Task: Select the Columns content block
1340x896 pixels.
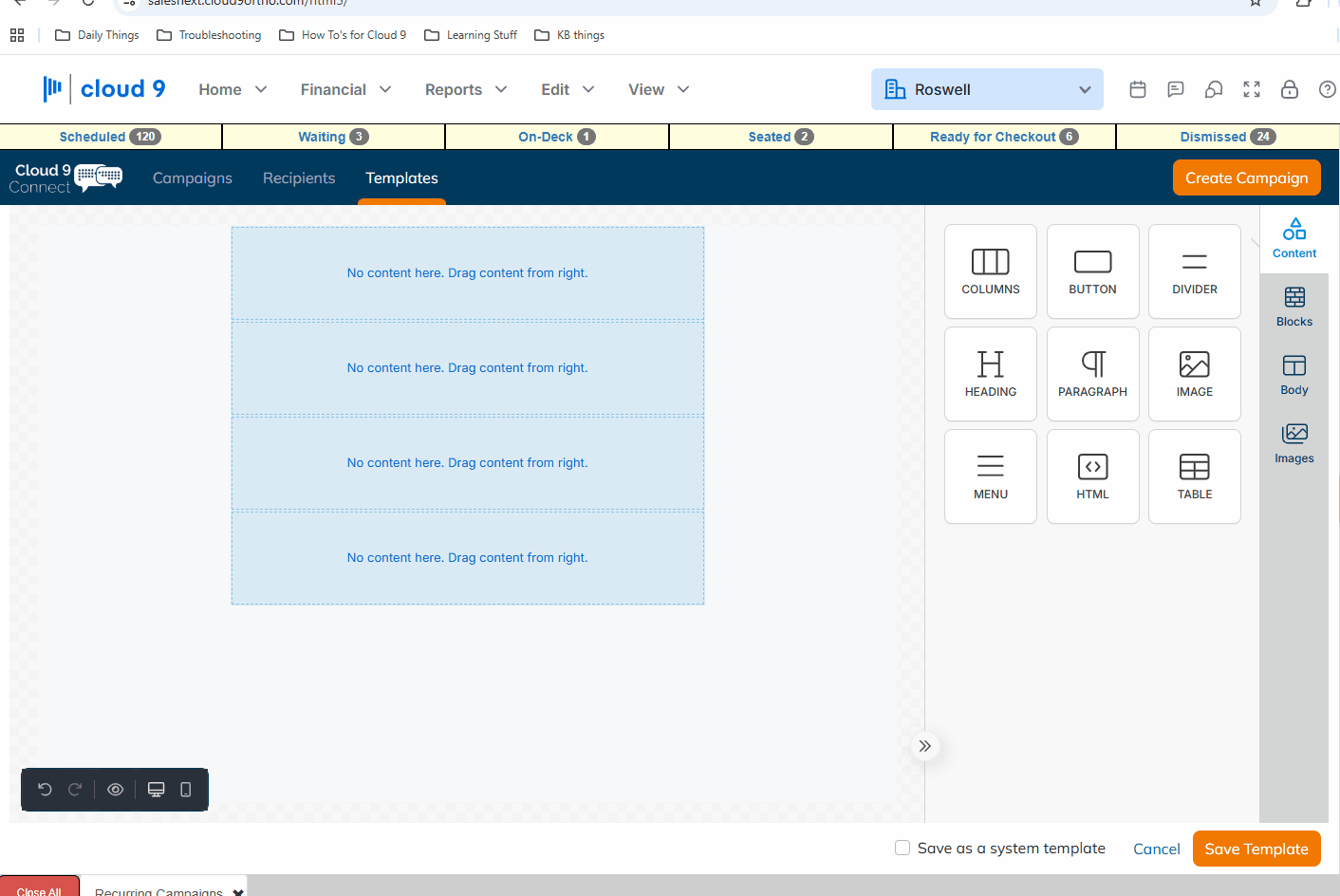Action: (991, 271)
